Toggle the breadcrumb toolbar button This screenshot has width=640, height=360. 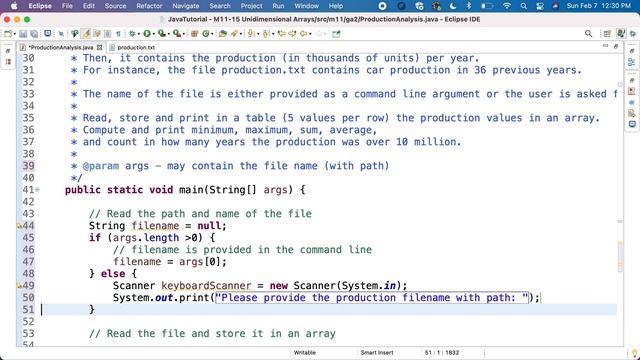tap(75, 34)
